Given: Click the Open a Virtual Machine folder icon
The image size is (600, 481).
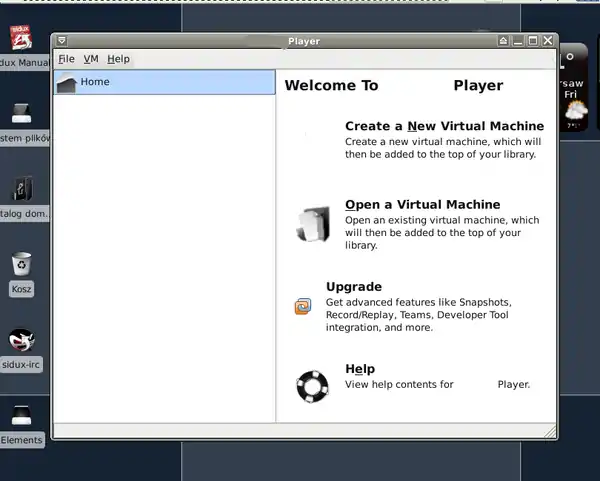Looking at the screenshot, I should coord(312,224).
